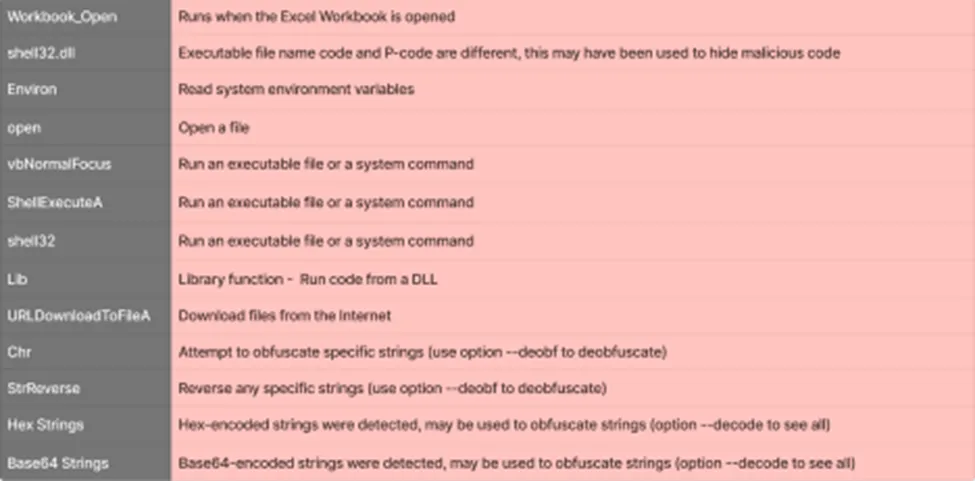Click the P-code are different warning description
This screenshot has height=481, width=975.
click(509, 53)
